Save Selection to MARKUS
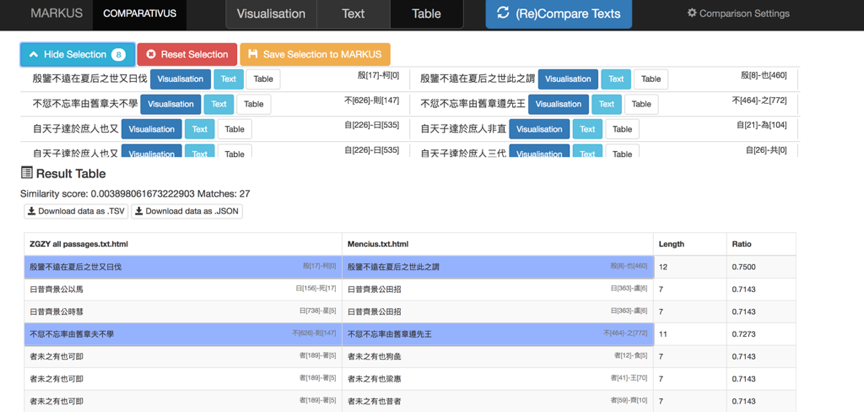Image resolution: width=864 pixels, height=412 pixels. pos(315,55)
